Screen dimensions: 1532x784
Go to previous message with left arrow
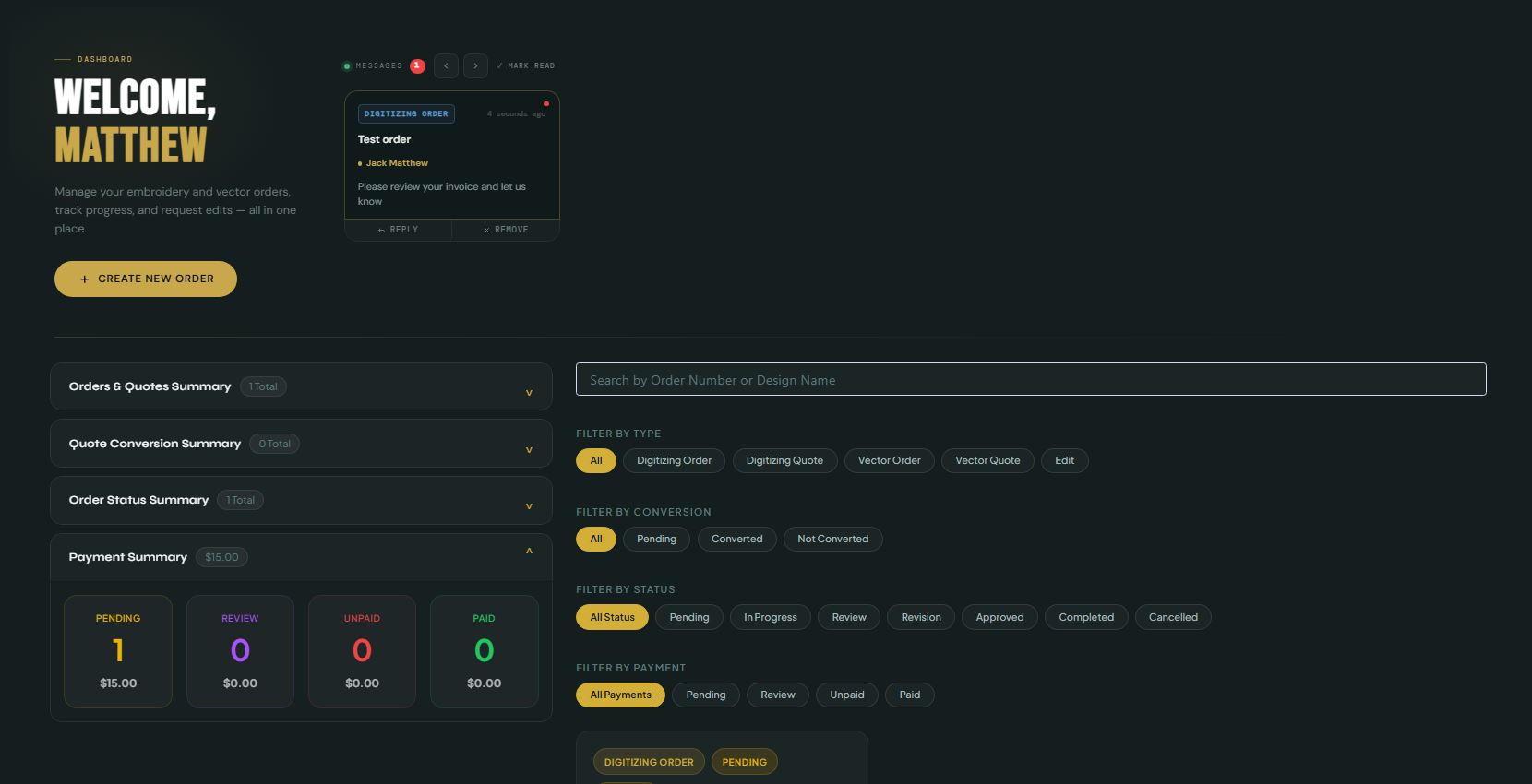click(x=446, y=65)
